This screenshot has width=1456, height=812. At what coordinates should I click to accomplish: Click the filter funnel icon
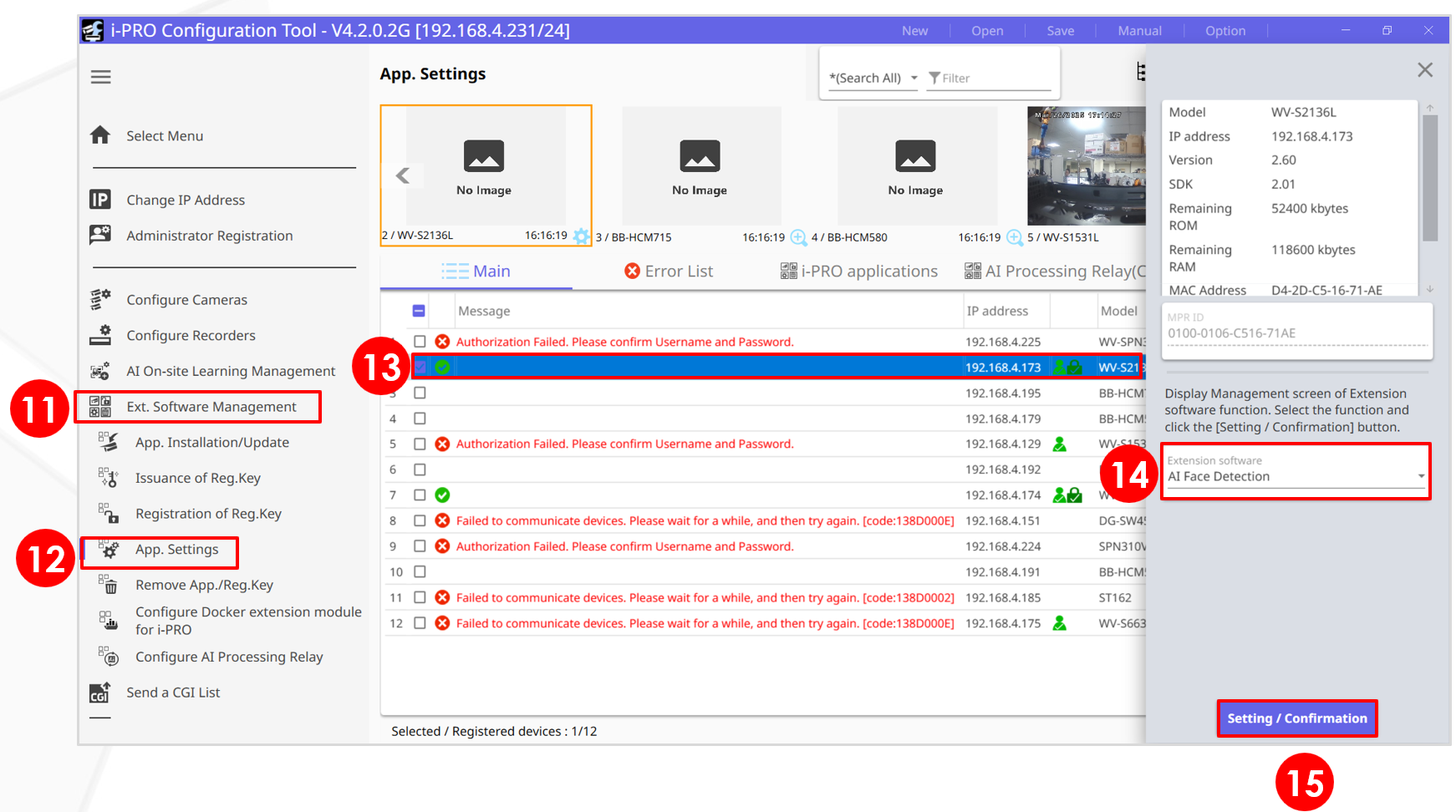tap(934, 78)
